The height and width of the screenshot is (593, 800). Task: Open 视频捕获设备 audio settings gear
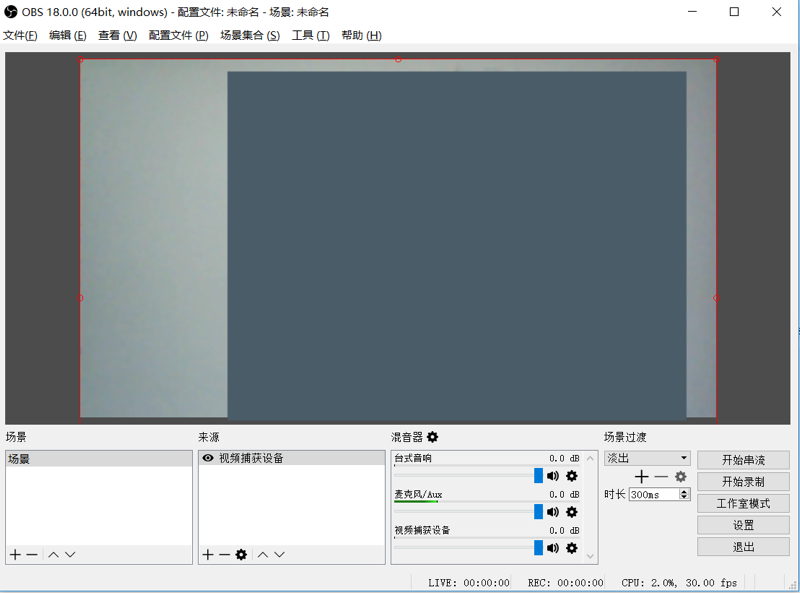point(572,548)
